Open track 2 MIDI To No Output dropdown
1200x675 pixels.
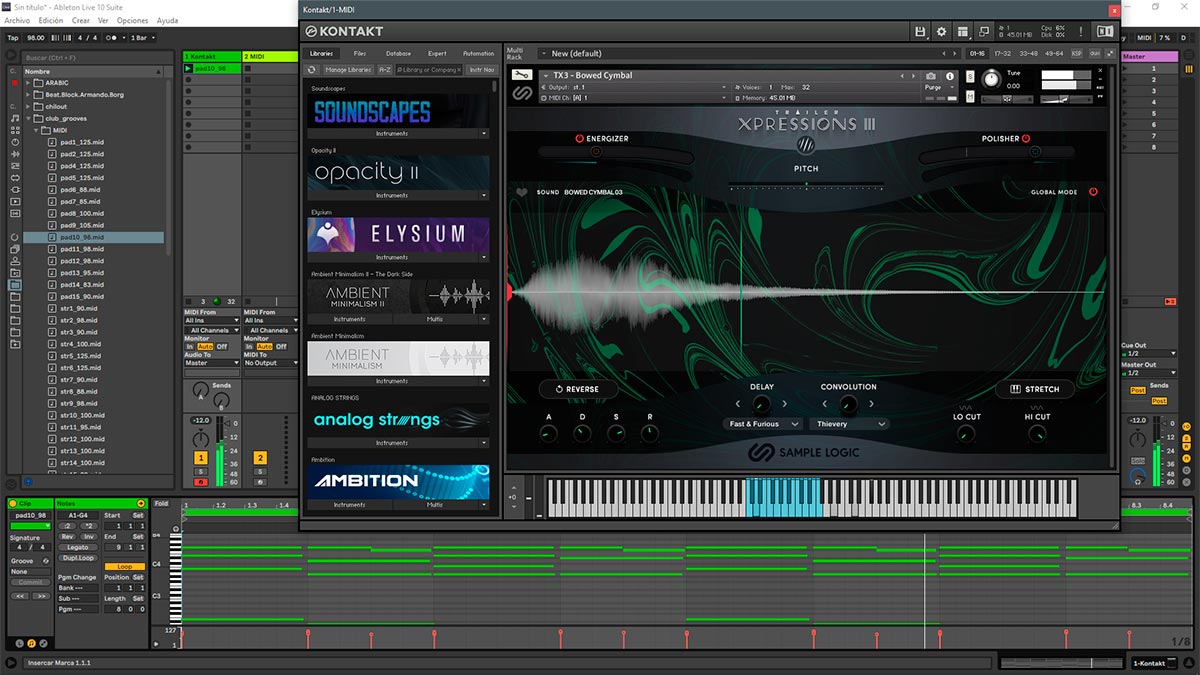pyautogui.click(x=271, y=363)
